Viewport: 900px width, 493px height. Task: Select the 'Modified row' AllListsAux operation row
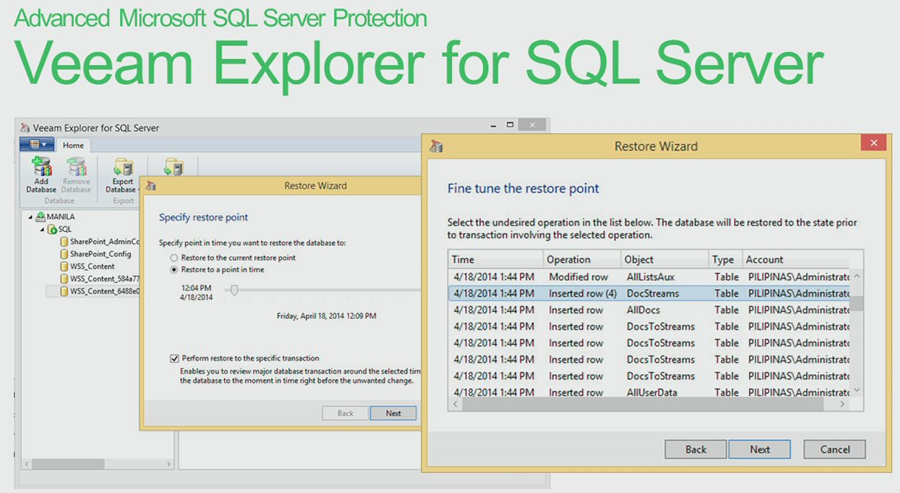(x=649, y=277)
